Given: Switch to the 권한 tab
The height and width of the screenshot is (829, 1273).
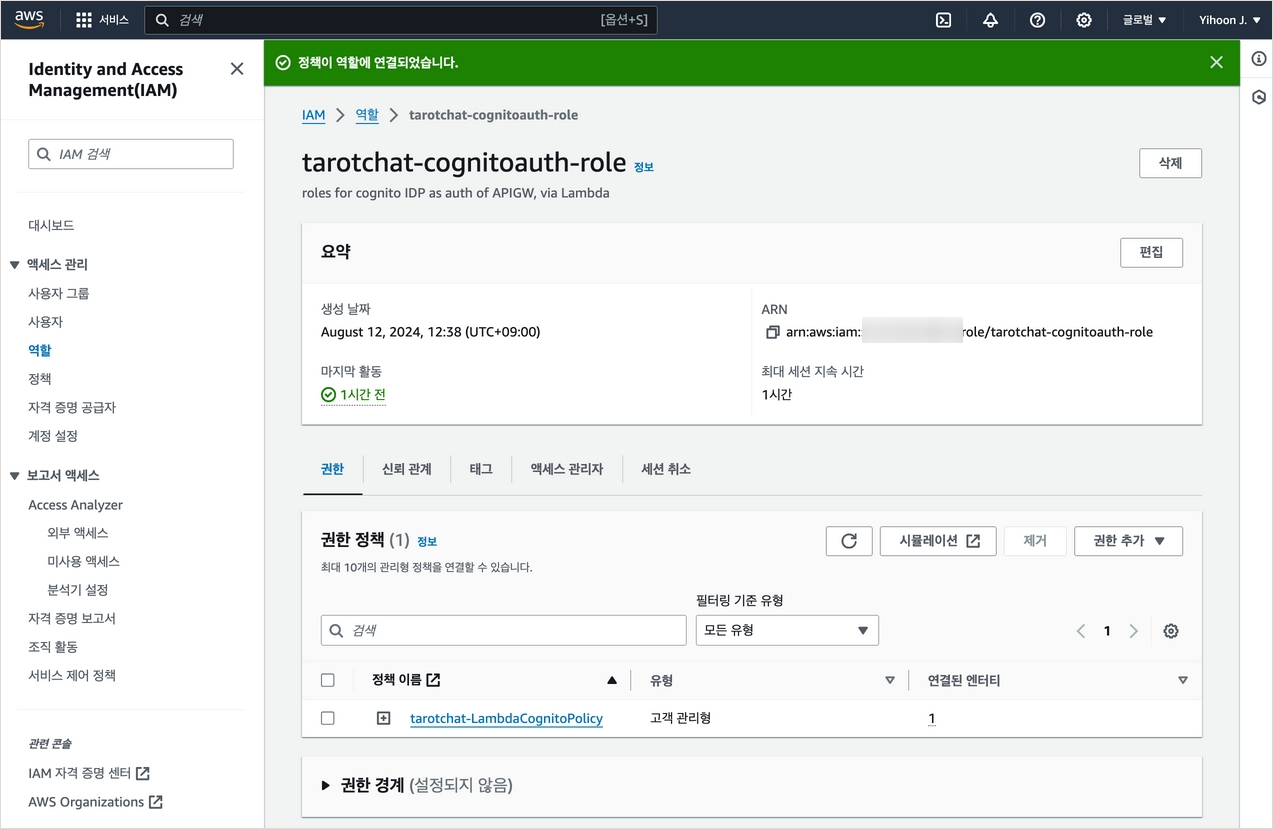Looking at the screenshot, I should point(332,469).
